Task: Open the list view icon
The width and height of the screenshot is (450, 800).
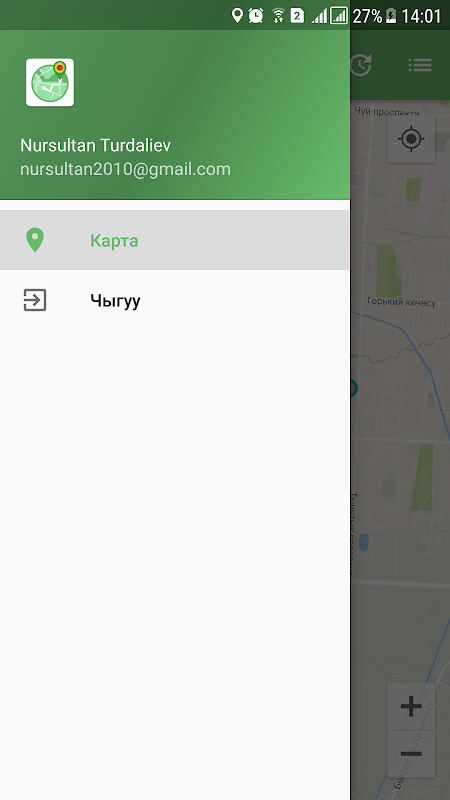Action: [x=420, y=65]
